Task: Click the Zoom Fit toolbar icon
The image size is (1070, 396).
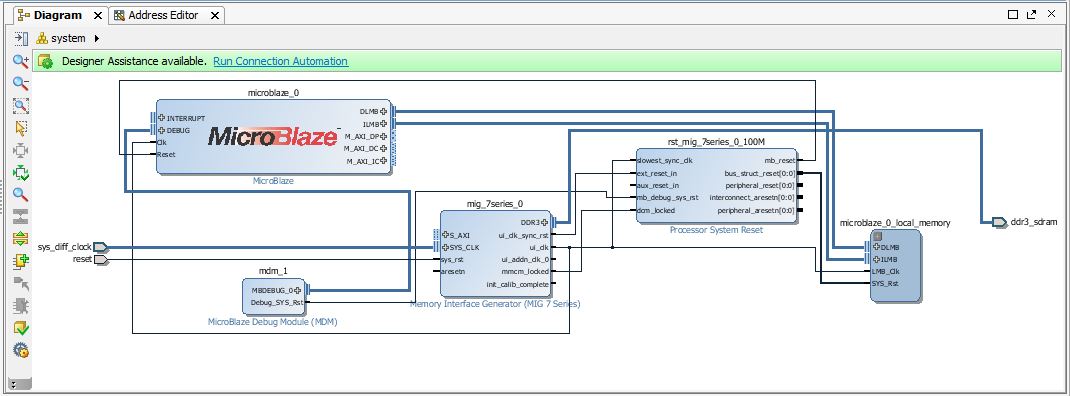Action: [x=21, y=106]
